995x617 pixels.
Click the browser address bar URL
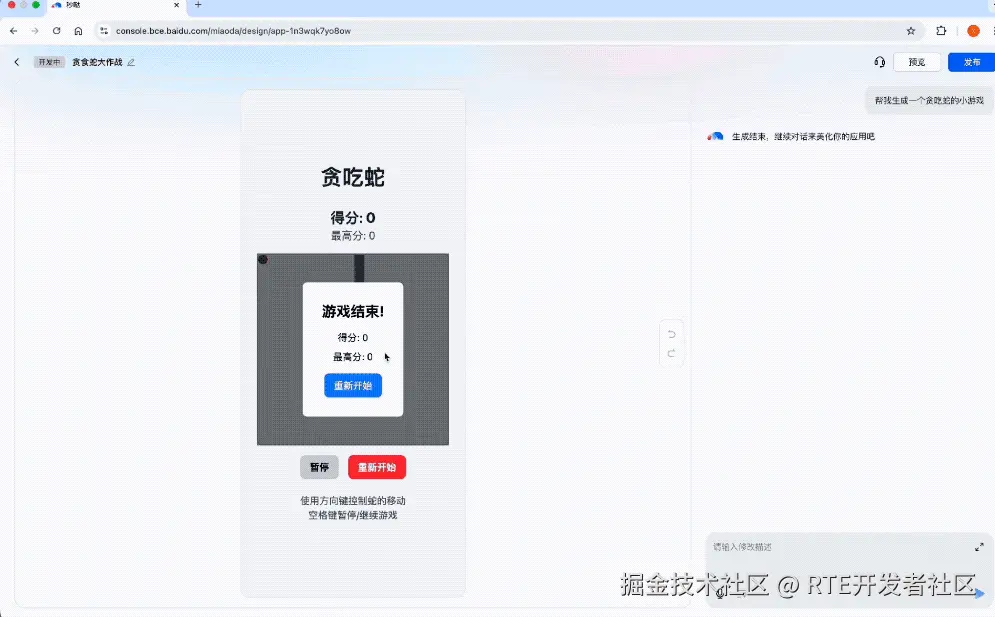coord(233,30)
